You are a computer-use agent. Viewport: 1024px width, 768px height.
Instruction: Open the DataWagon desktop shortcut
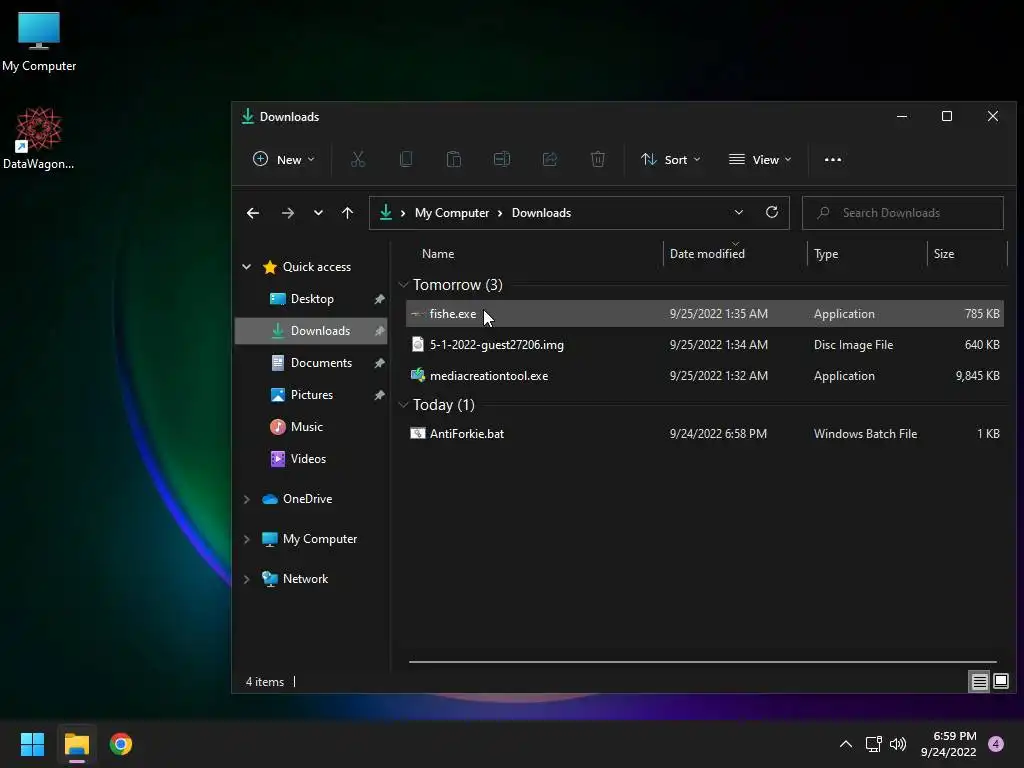pyautogui.click(x=39, y=138)
